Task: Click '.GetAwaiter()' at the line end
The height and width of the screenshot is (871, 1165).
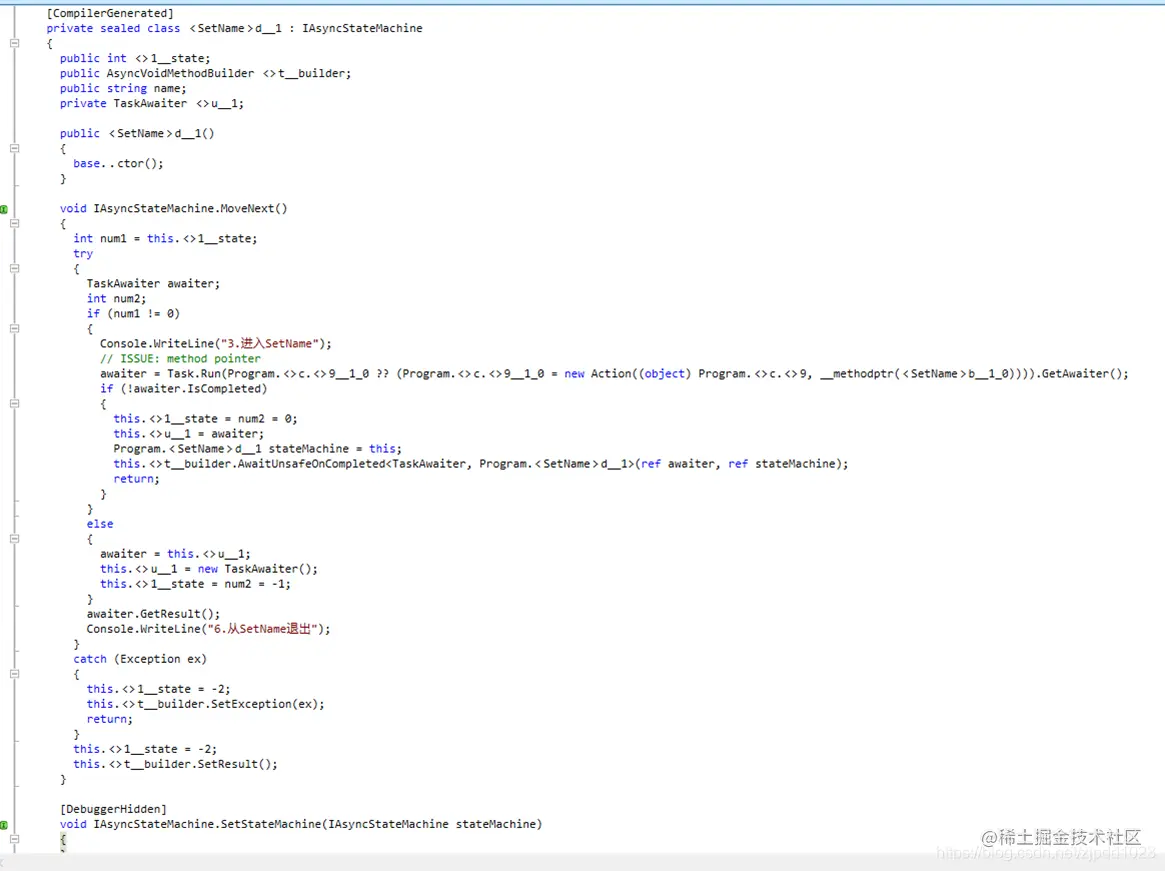Action: (1082, 374)
